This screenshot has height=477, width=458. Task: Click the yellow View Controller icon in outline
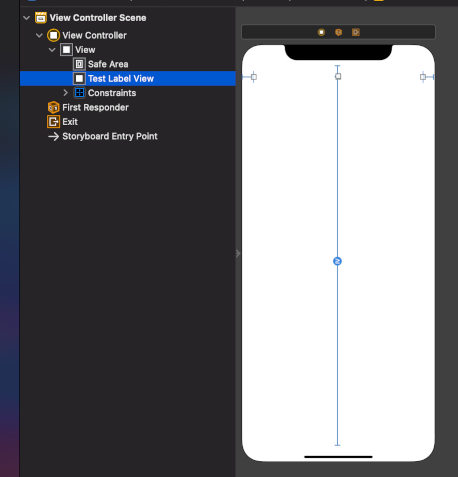[x=53, y=35]
